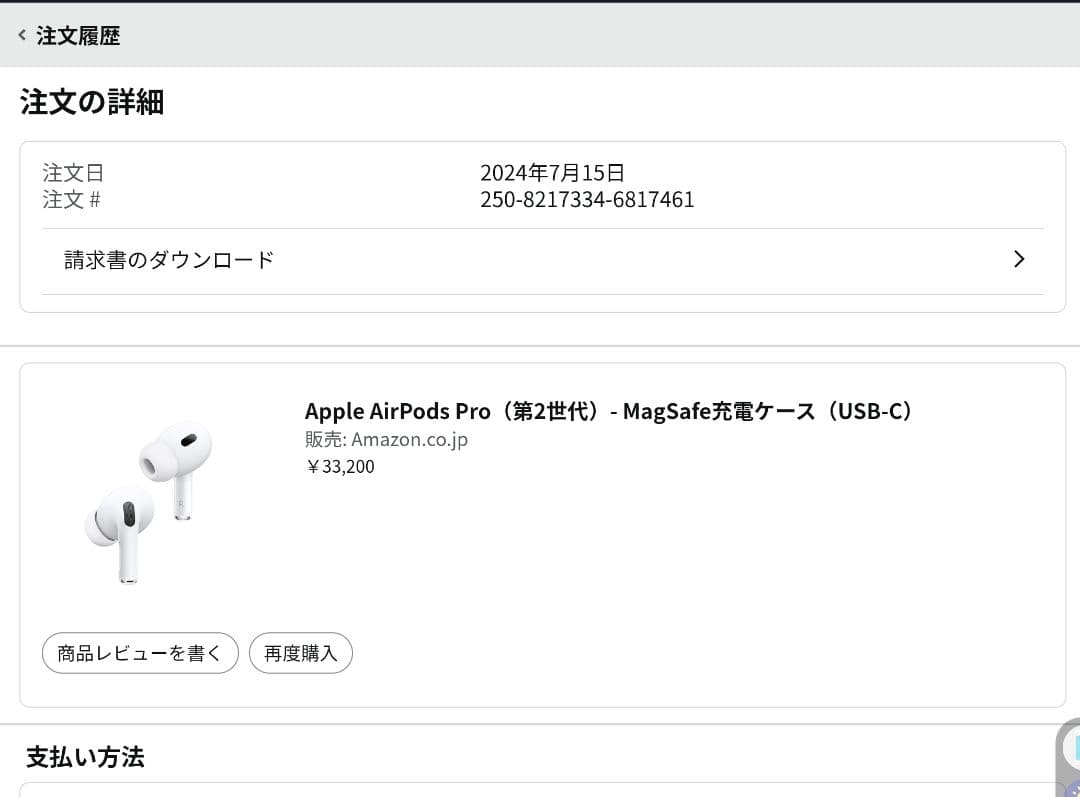Select the order number 250-8217334-6817461
The height and width of the screenshot is (797, 1080).
pyautogui.click(x=585, y=200)
